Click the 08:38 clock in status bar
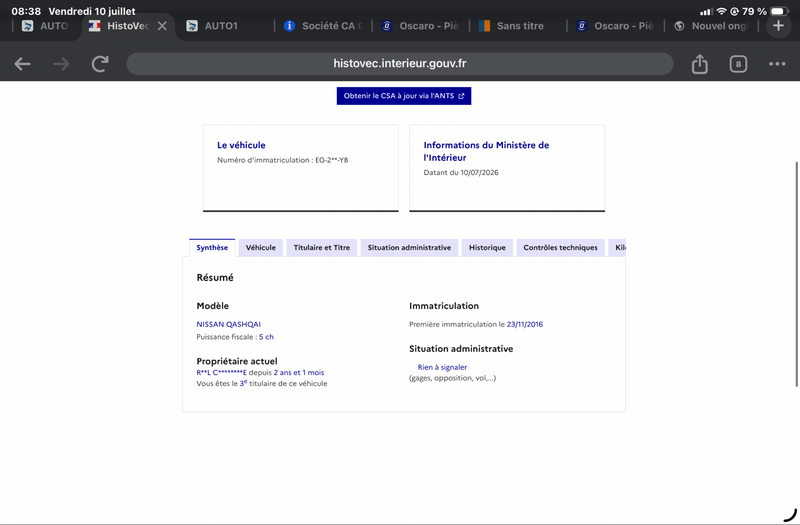Image resolution: width=800 pixels, height=525 pixels. pyautogui.click(x=26, y=11)
